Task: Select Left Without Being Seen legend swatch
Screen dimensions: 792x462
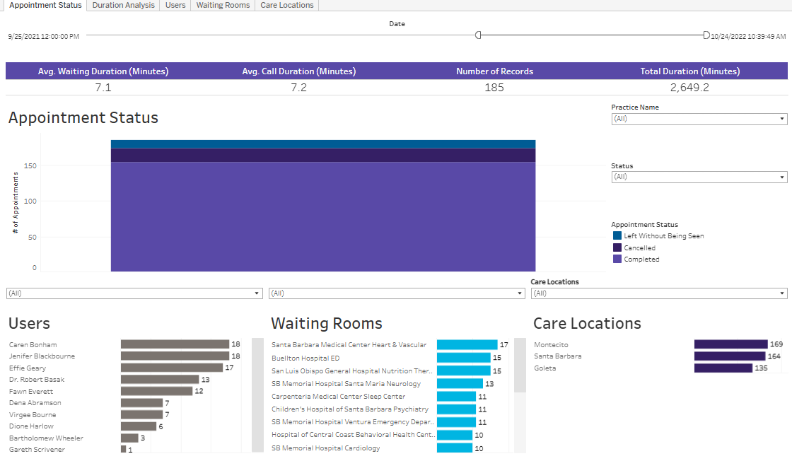Action: [x=617, y=236]
